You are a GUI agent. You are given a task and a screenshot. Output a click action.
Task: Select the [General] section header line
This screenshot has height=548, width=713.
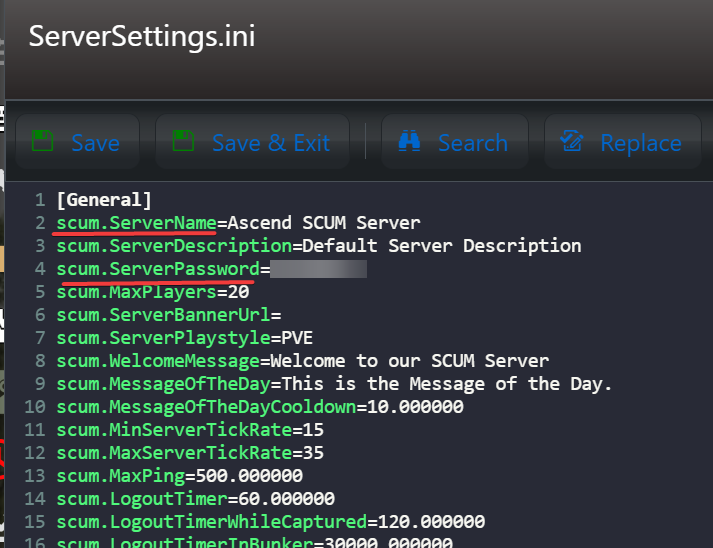(x=104, y=200)
